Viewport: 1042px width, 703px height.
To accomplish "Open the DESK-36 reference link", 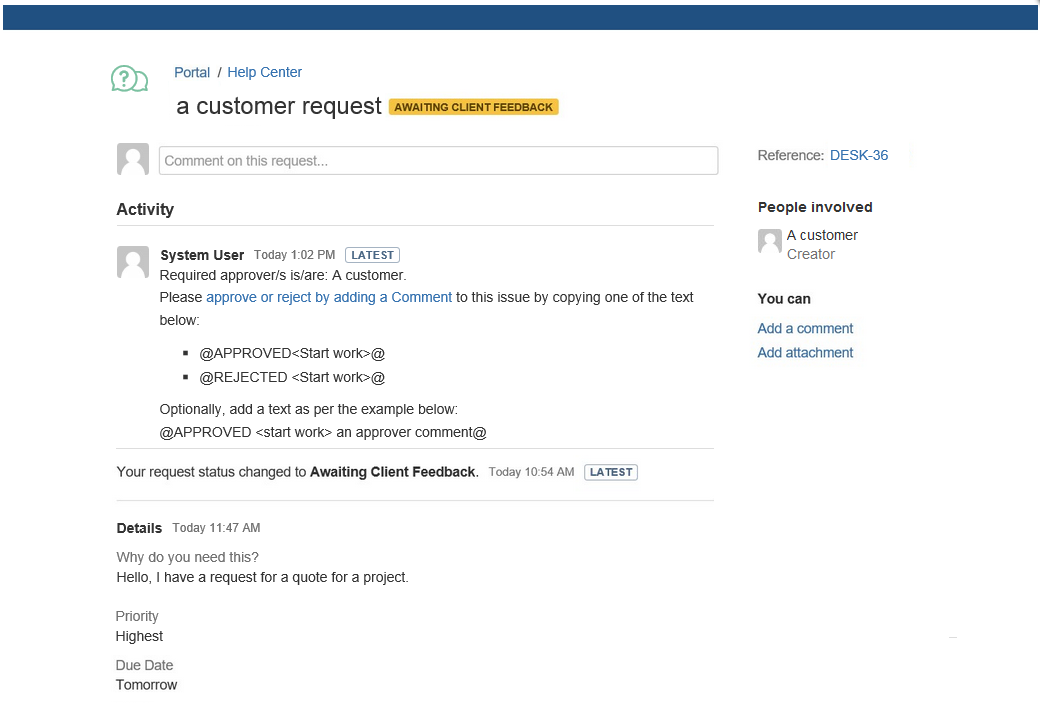I will pyautogui.click(x=858, y=155).
